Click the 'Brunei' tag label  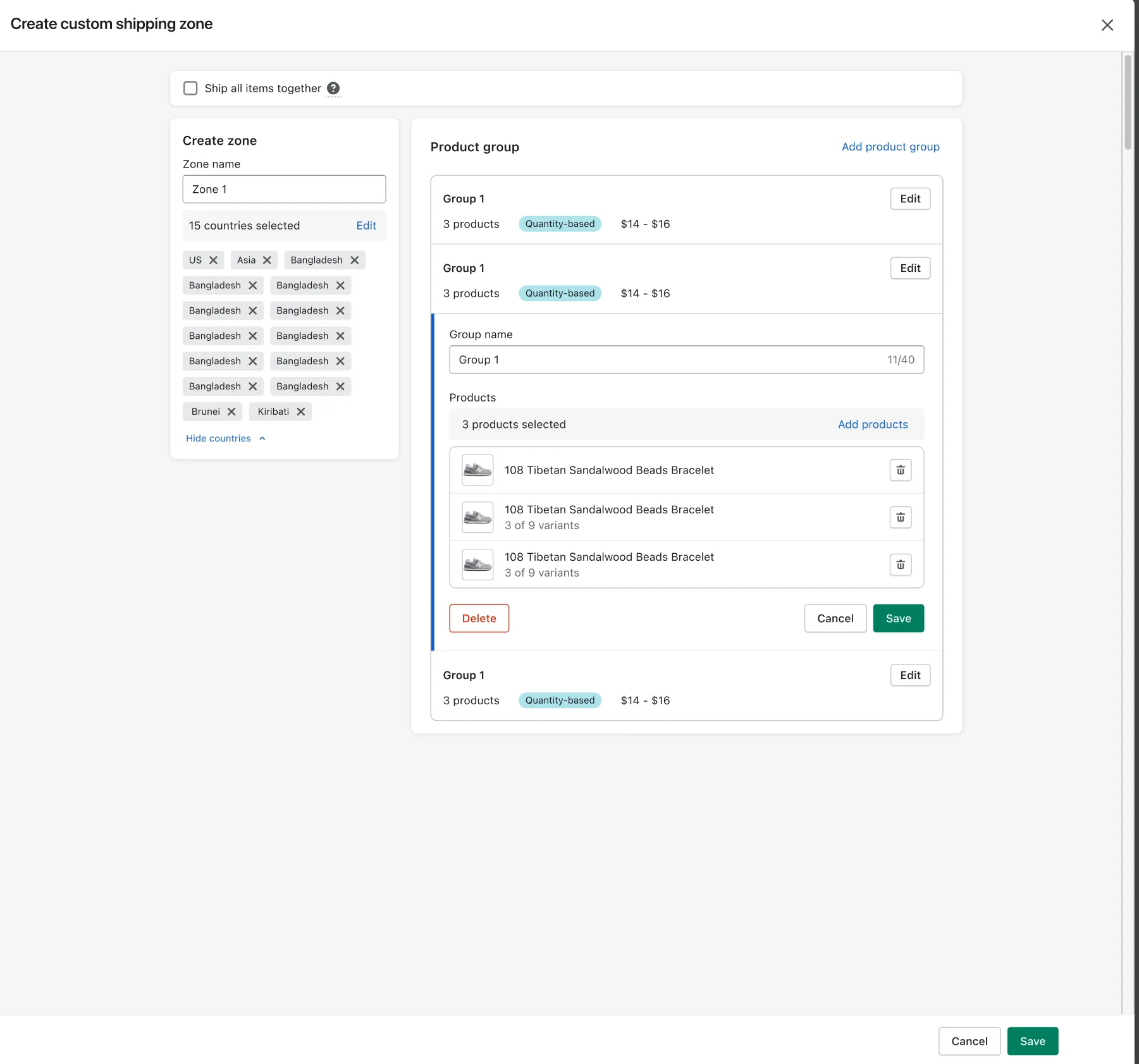(206, 412)
